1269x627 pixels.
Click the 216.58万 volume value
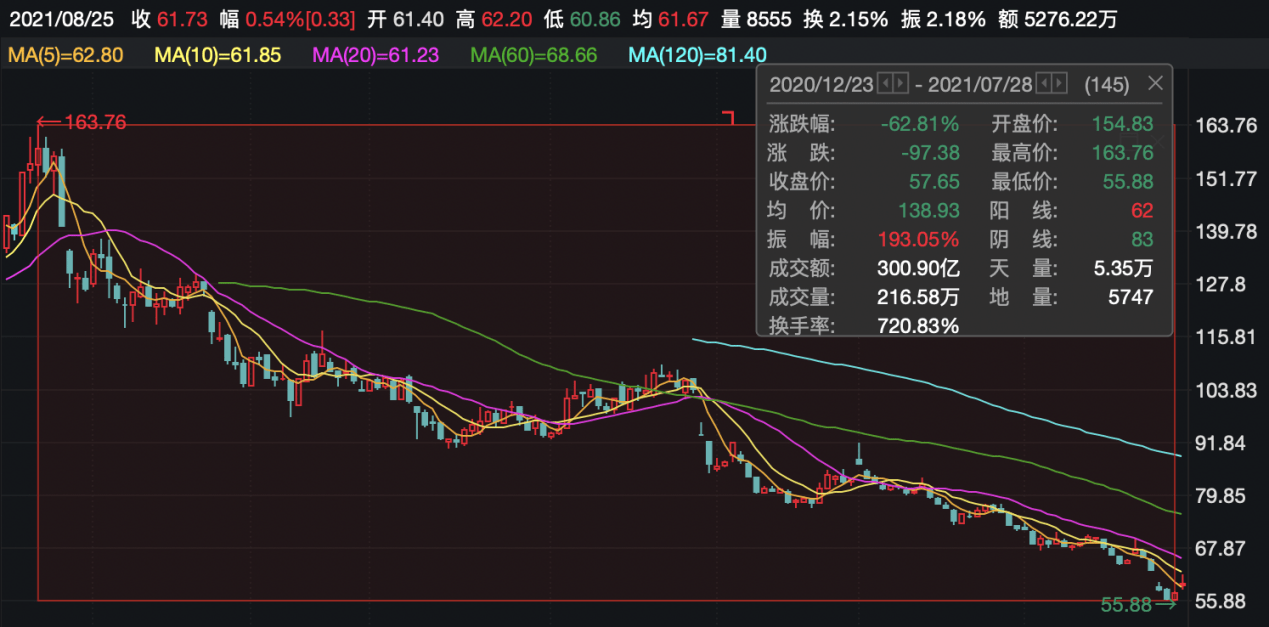(x=918, y=297)
